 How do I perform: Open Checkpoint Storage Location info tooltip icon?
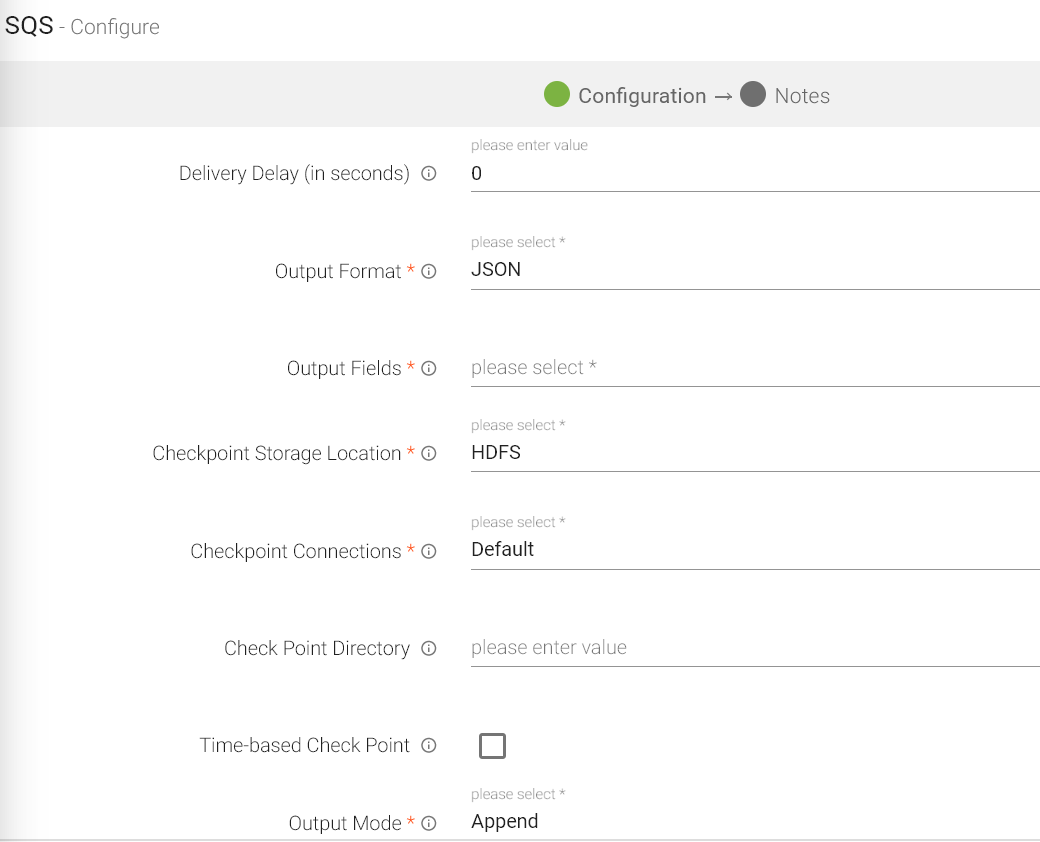point(429,454)
